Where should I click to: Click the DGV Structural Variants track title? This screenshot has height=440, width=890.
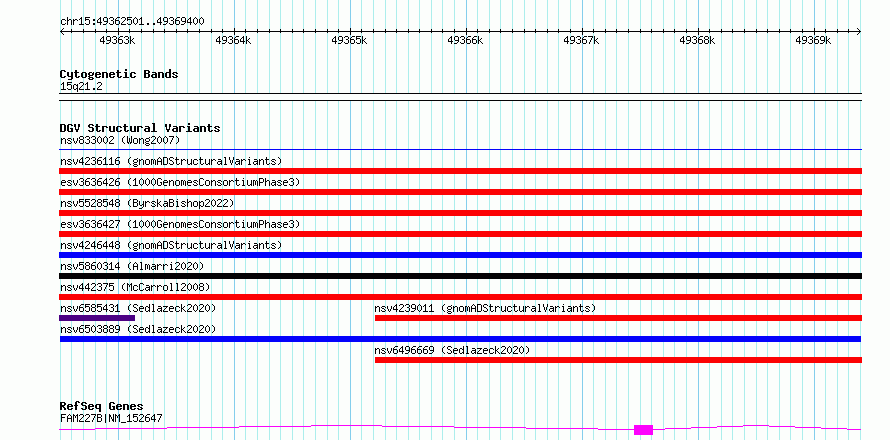click(140, 128)
